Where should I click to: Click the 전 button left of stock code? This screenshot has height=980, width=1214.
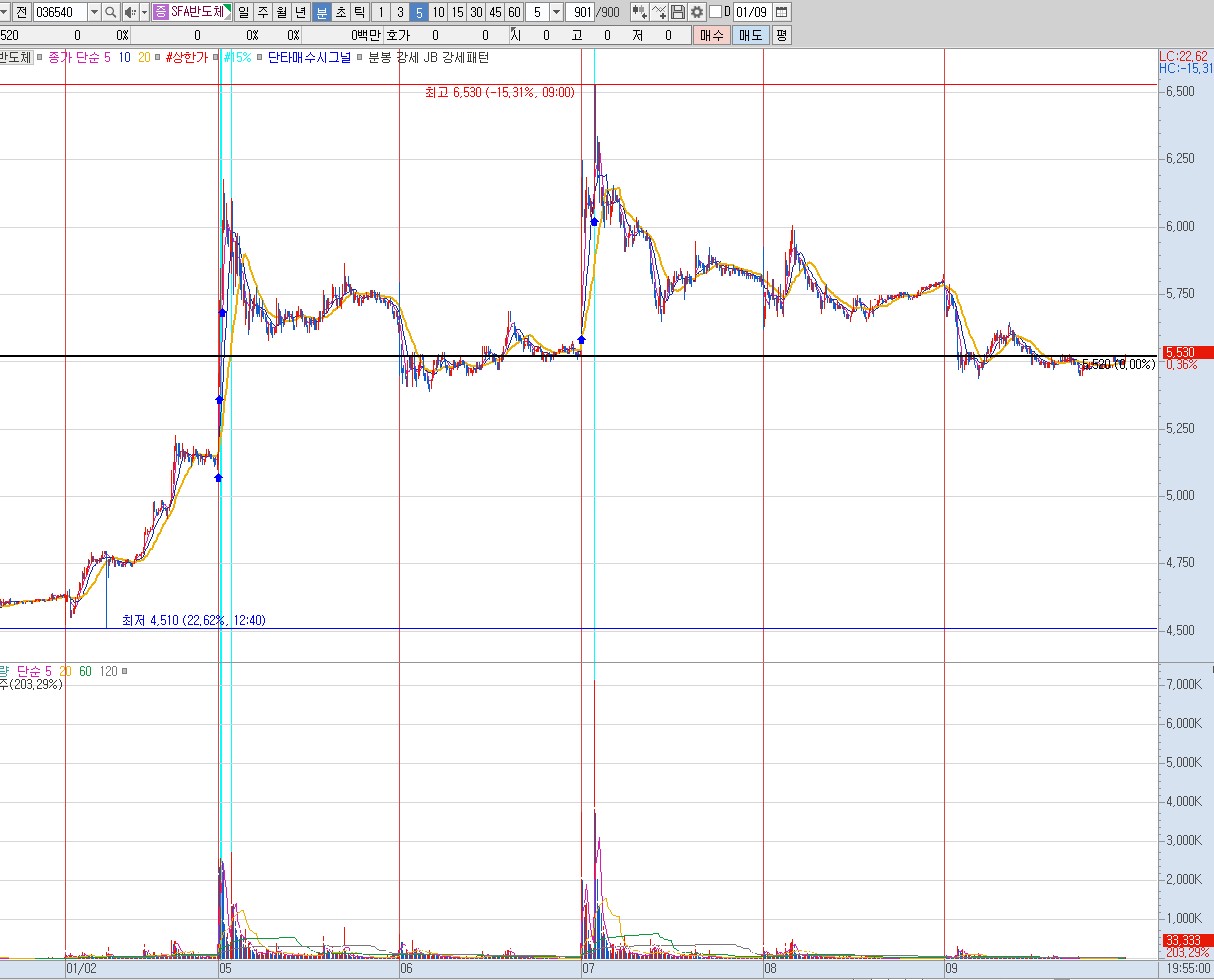click(21, 12)
